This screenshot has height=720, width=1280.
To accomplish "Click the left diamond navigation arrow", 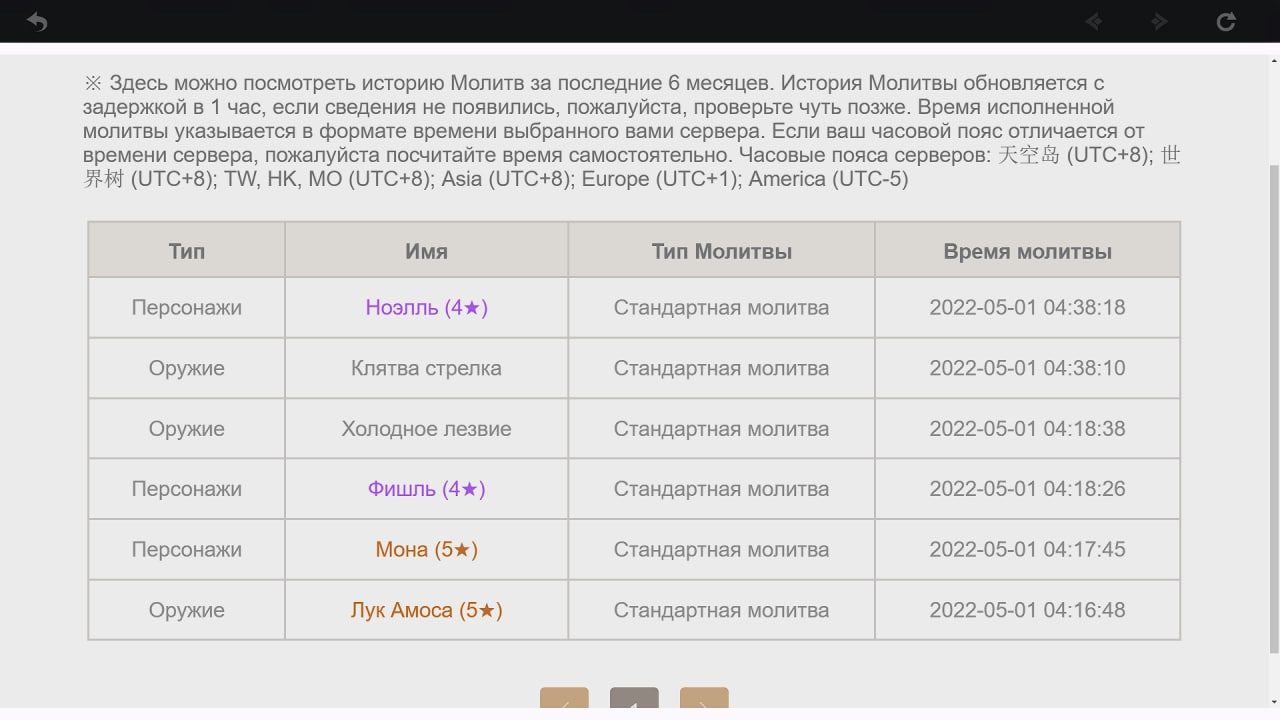I will click(x=1094, y=21).
